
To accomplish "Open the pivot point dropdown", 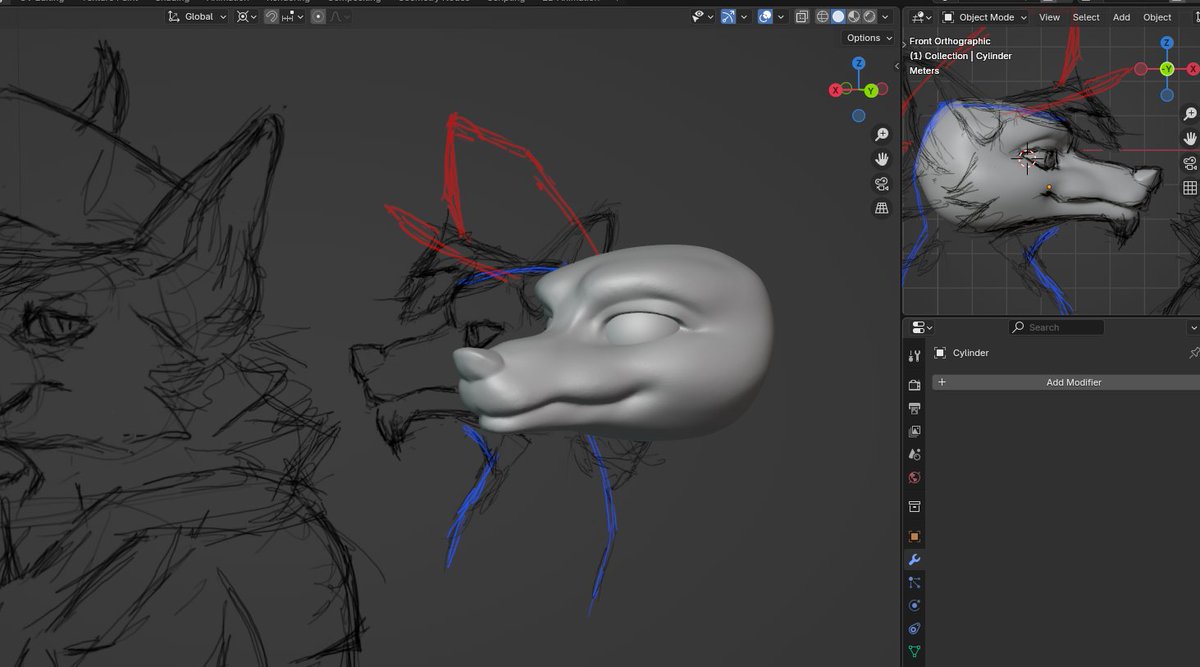I will pyautogui.click(x=246, y=17).
